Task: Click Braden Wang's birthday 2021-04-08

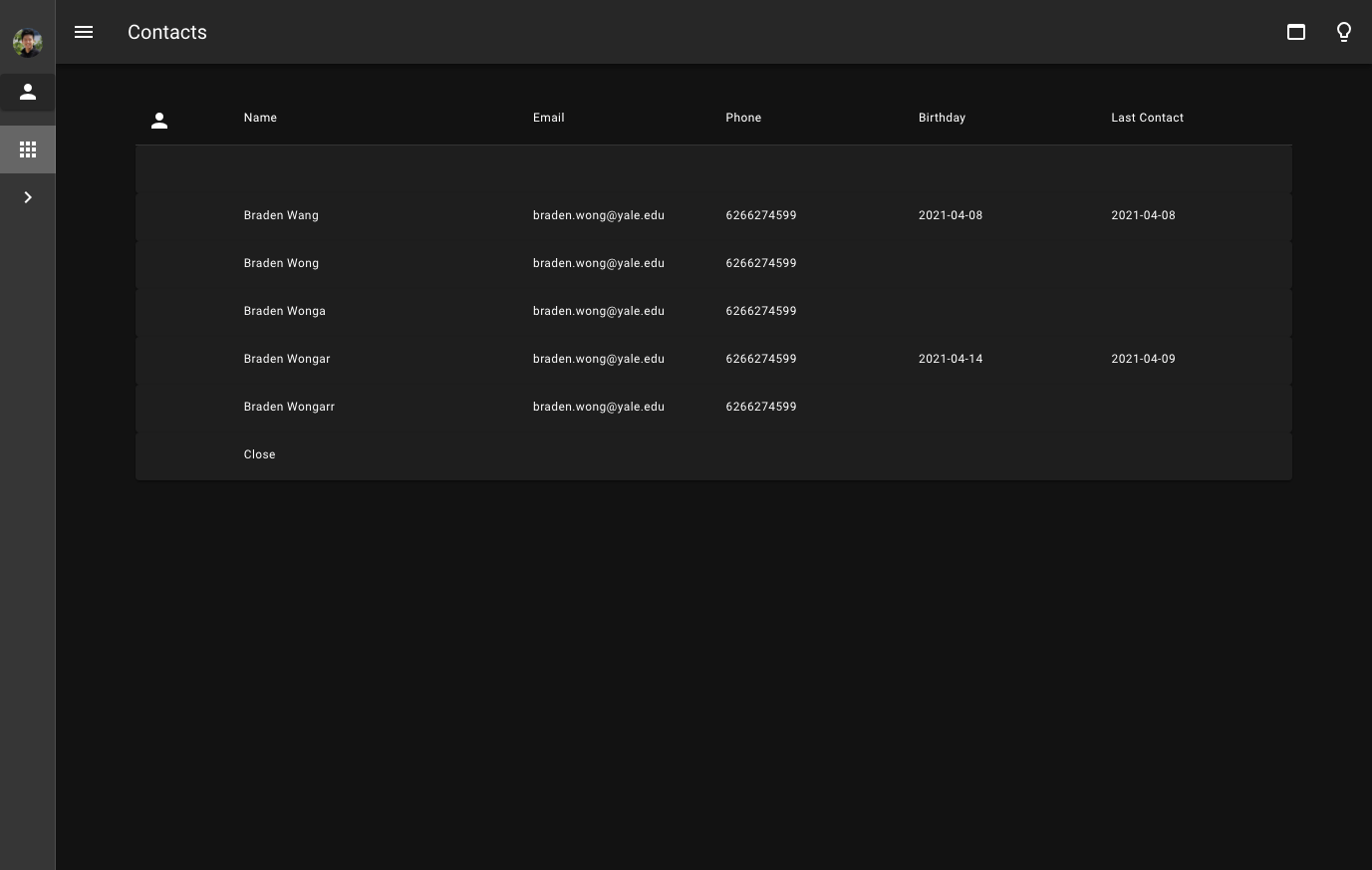Action: (951, 215)
